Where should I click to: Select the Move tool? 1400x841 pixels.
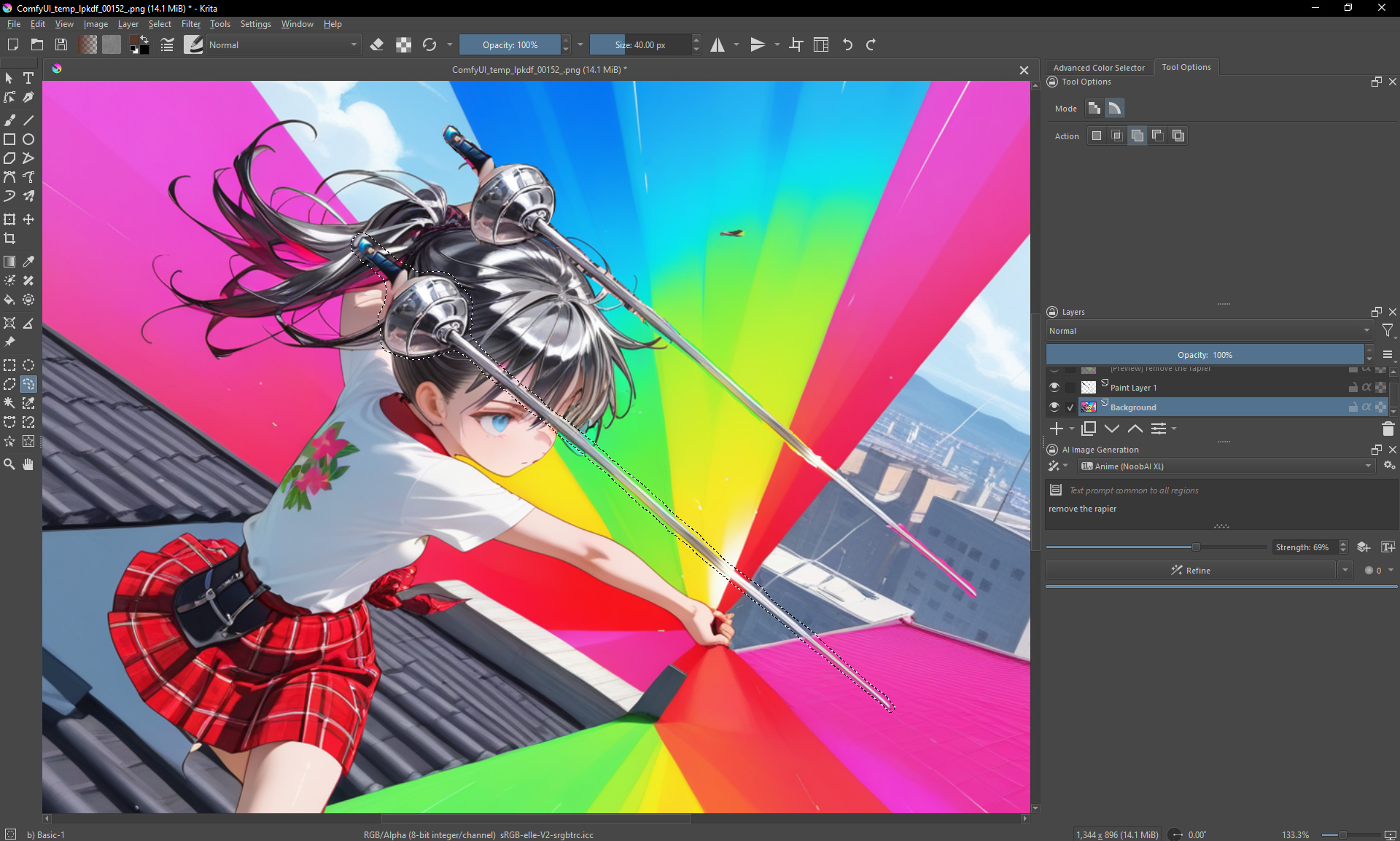coord(28,219)
